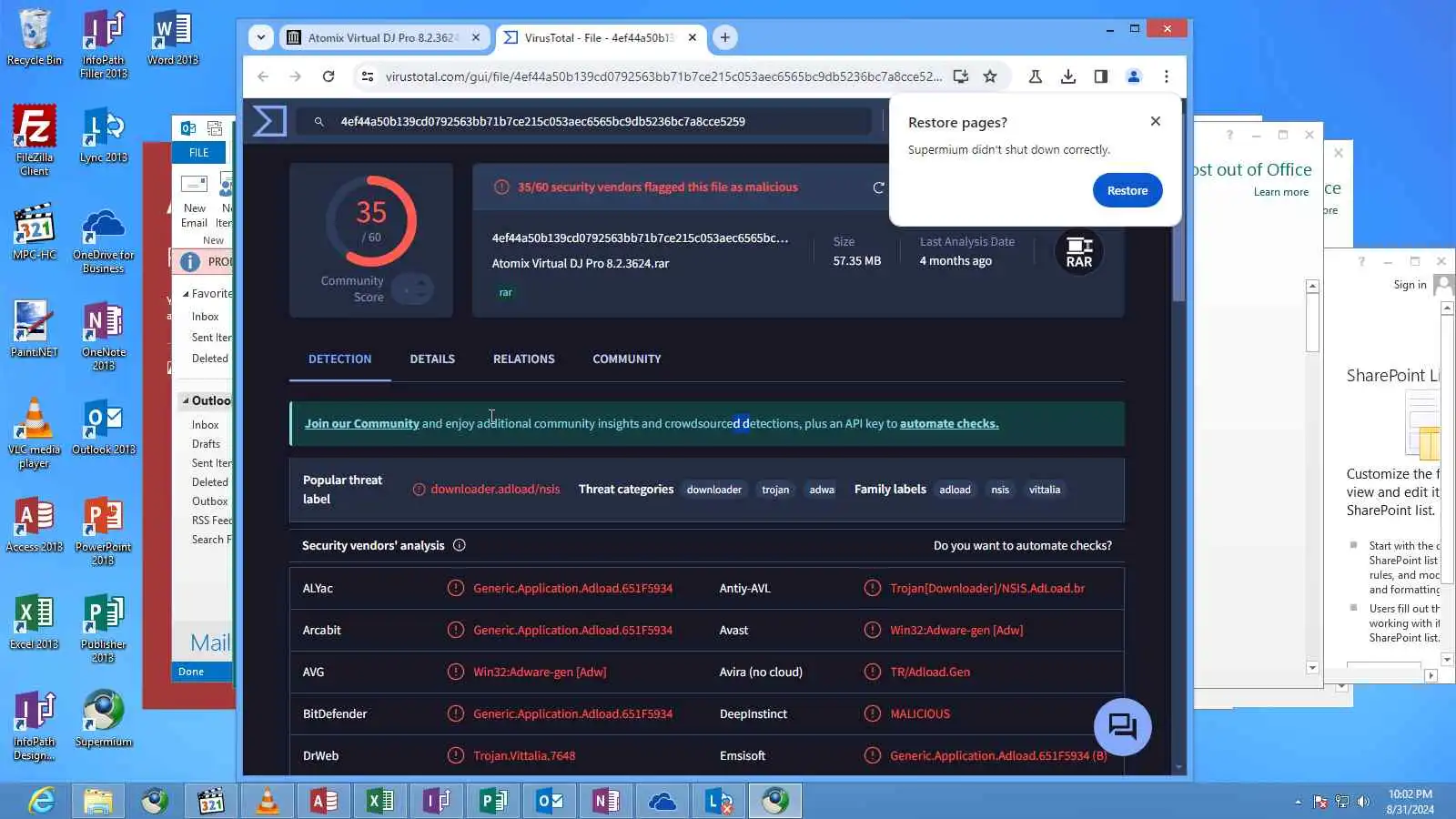Switch to the RELATIONS tab

tap(524, 359)
